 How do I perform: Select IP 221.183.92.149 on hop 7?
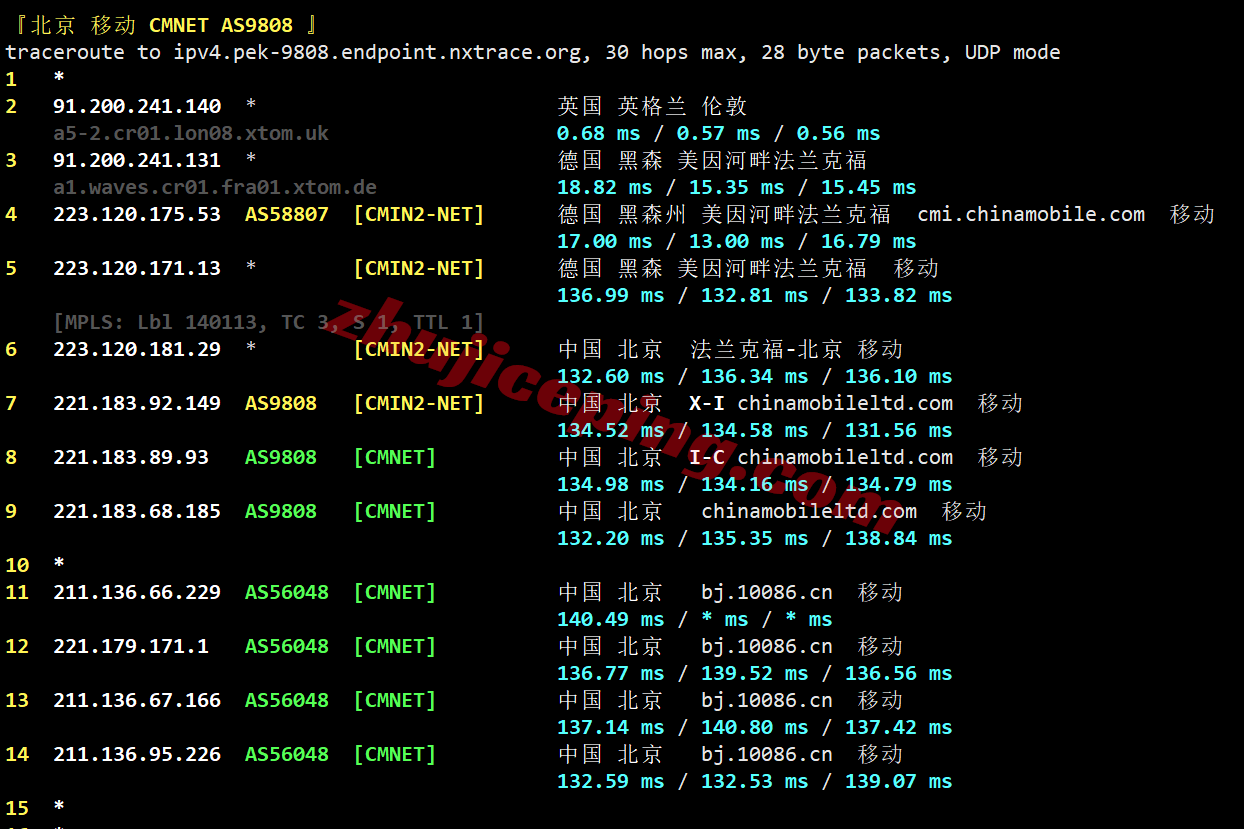click(137, 403)
